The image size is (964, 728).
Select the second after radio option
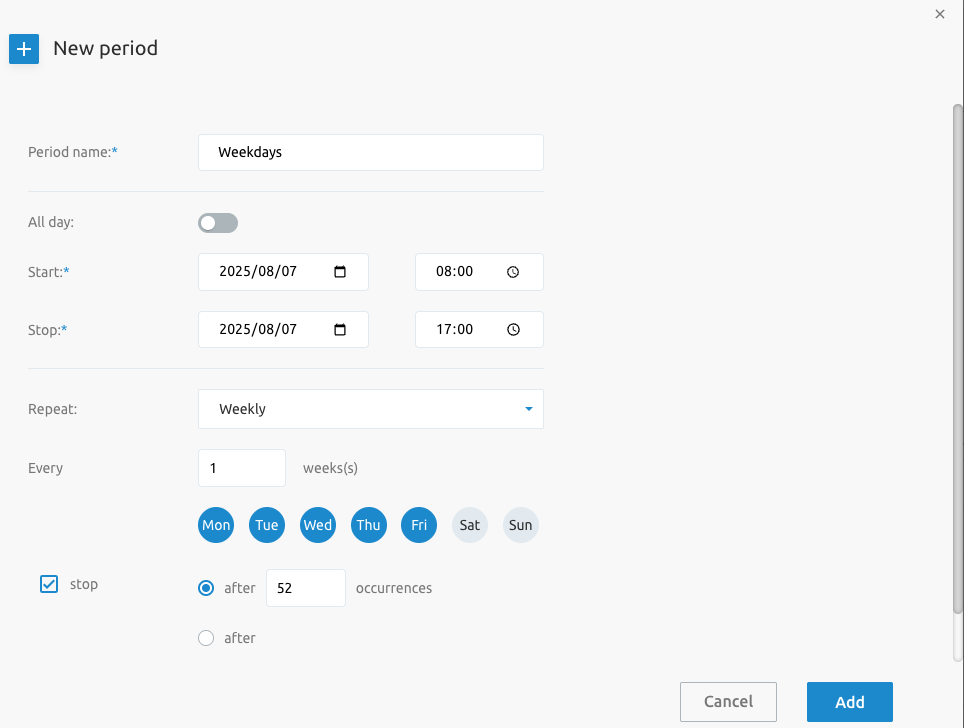[x=206, y=638]
